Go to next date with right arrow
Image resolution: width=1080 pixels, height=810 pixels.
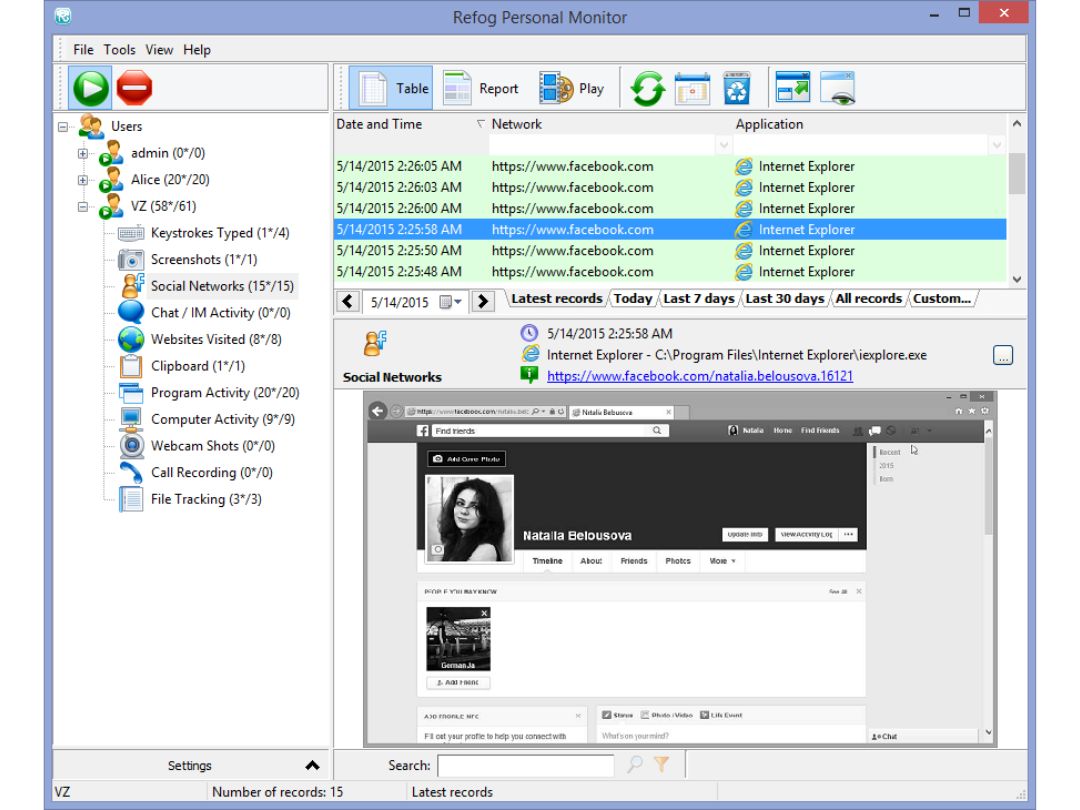pyautogui.click(x=483, y=302)
